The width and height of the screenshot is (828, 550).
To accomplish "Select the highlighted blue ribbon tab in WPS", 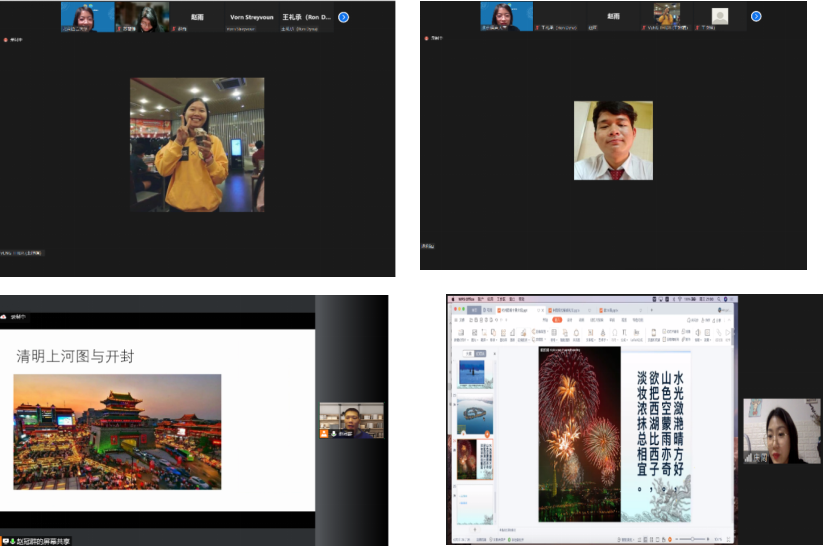I will [557, 320].
